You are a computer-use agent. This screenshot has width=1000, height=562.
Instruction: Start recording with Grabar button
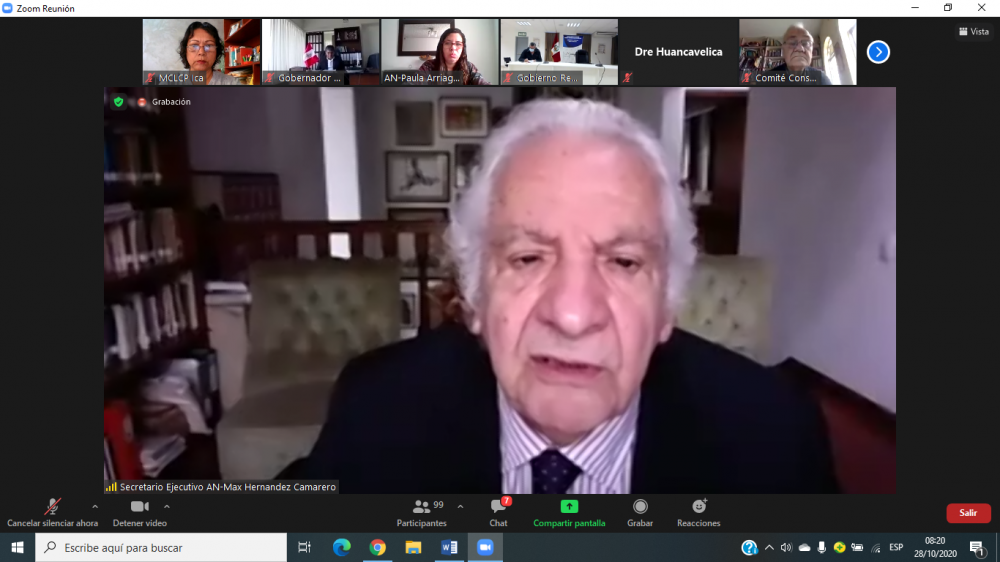640,511
